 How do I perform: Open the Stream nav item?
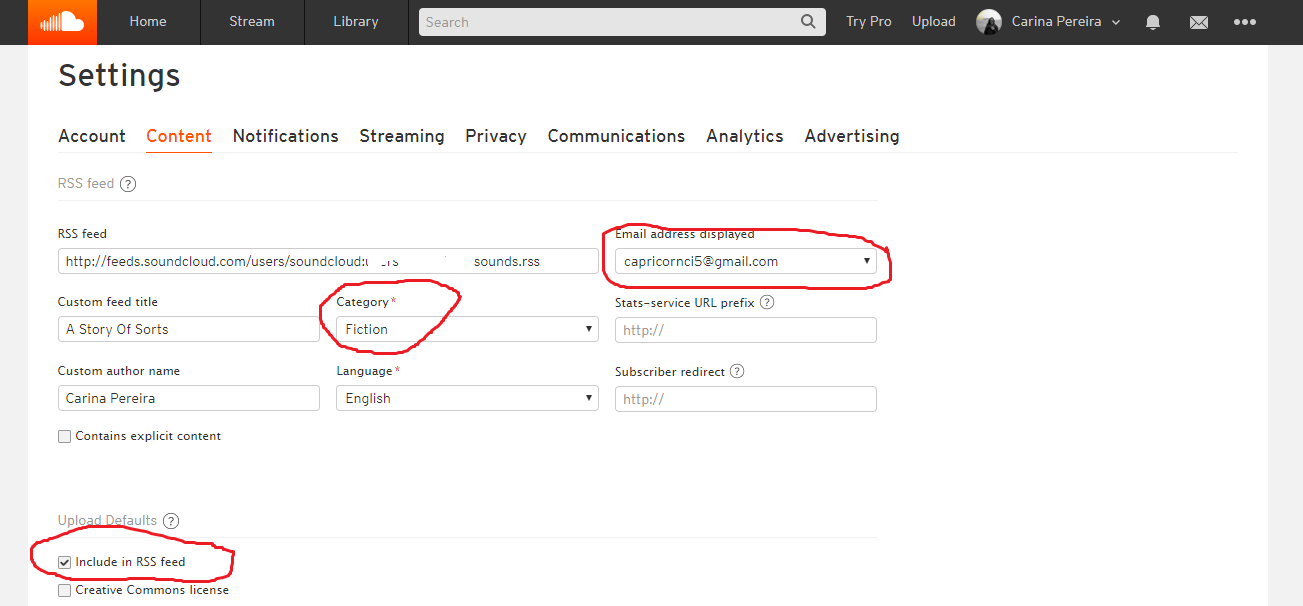(x=252, y=22)
